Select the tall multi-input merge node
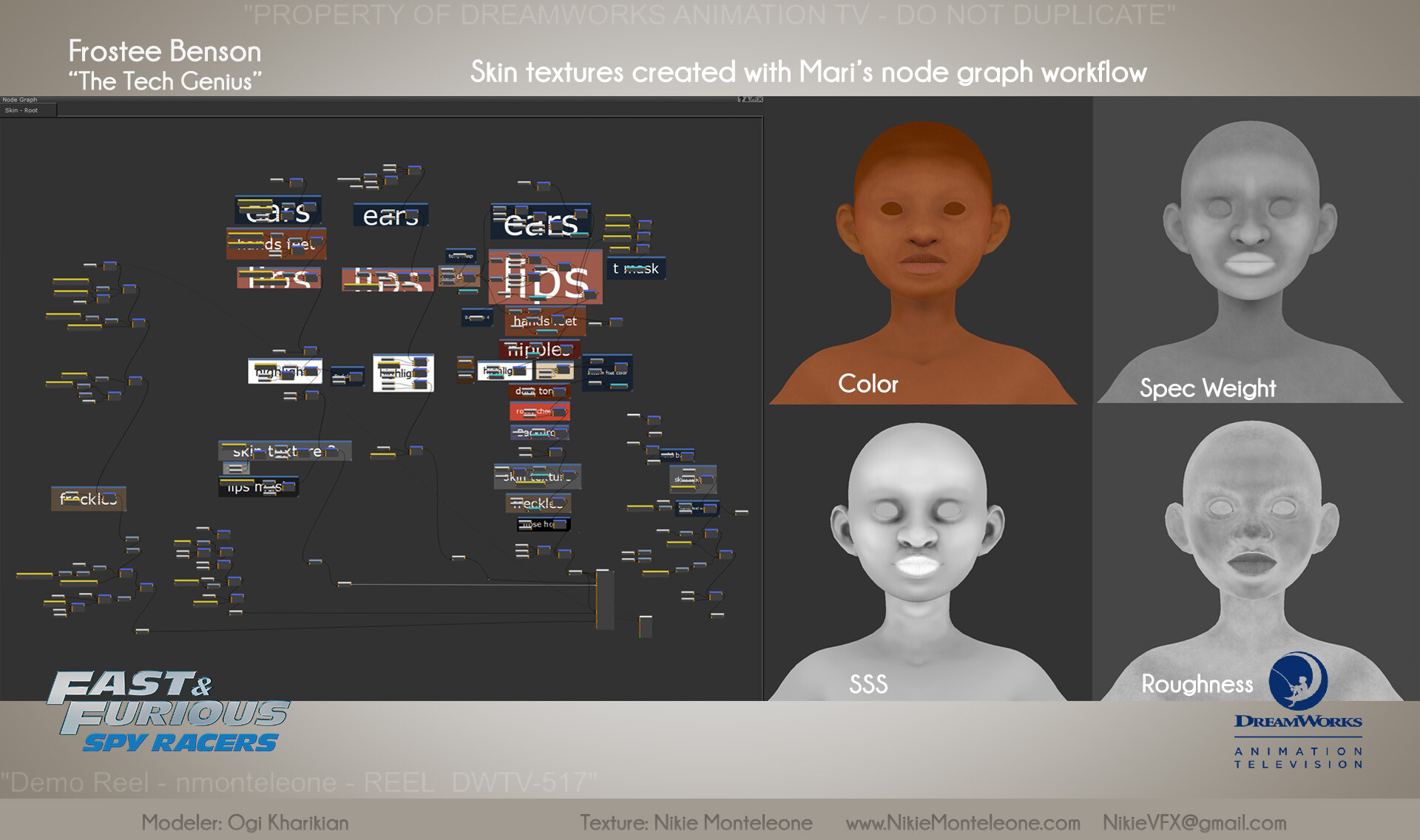This screenshot has height=840, width=1420. (604, 599)
